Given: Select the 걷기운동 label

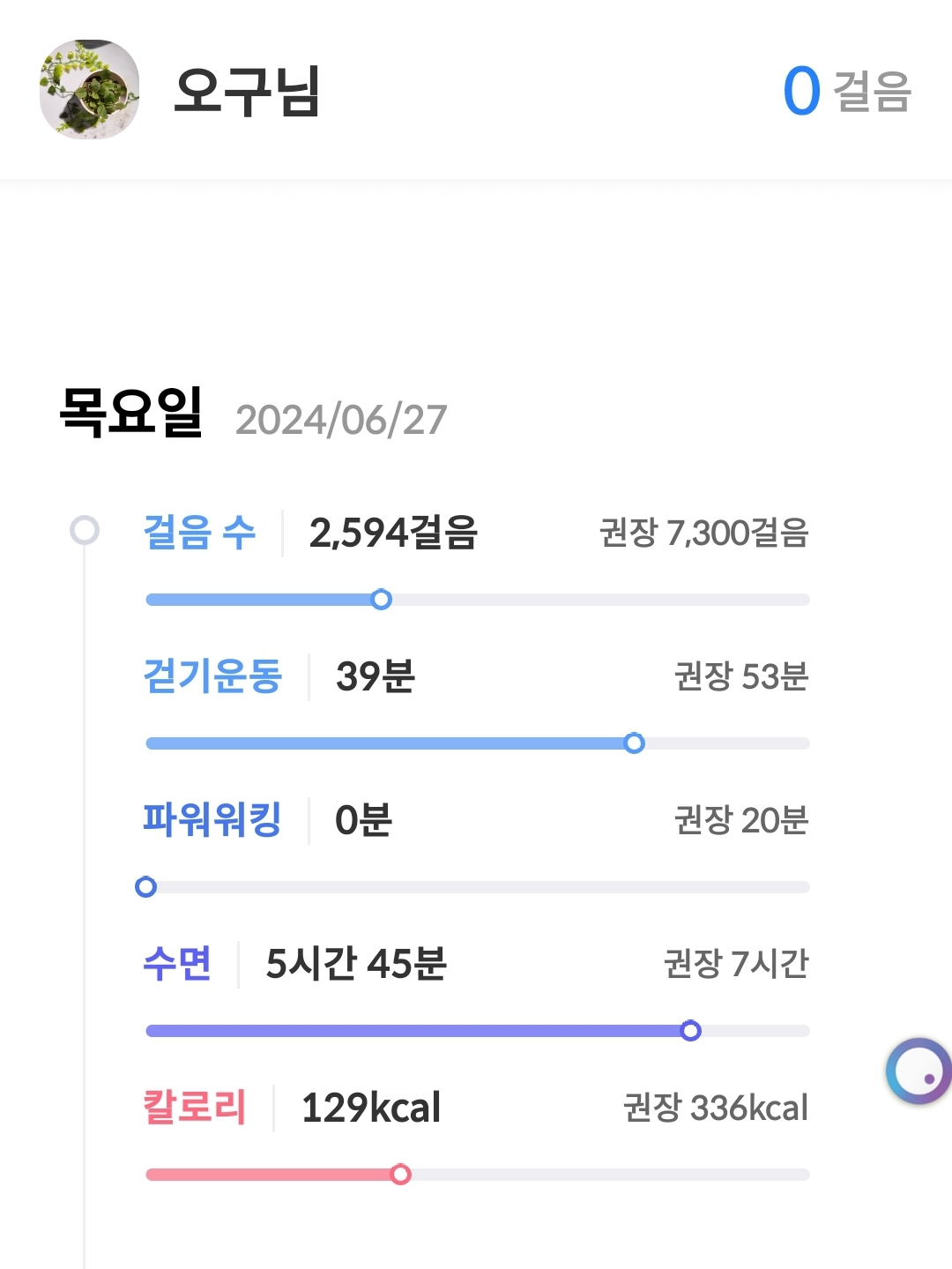Looking at the screenshot, I should [x=212, y=676].
